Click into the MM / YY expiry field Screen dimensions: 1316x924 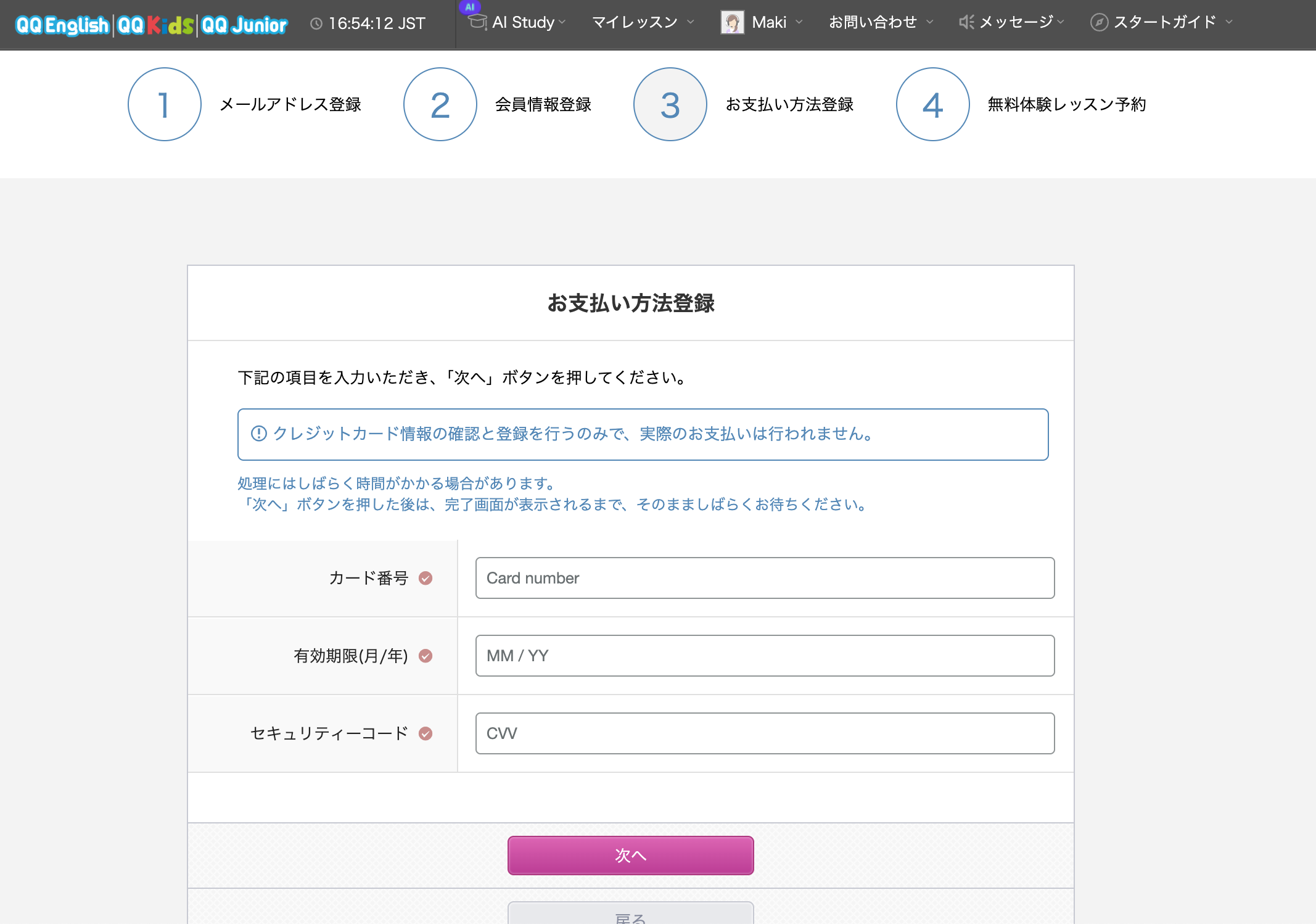pos(765,656)
